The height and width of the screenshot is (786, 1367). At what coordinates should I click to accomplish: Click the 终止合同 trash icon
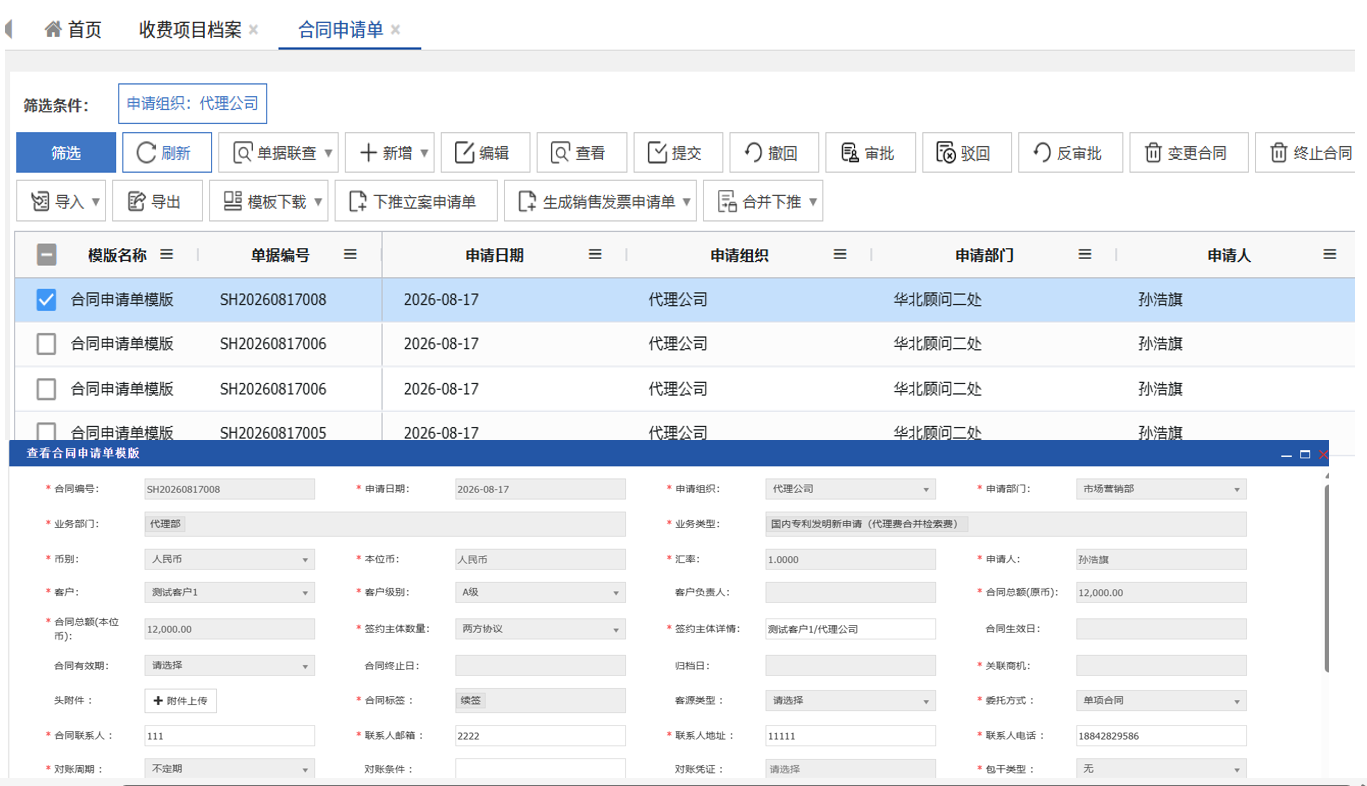point(1278,153)
